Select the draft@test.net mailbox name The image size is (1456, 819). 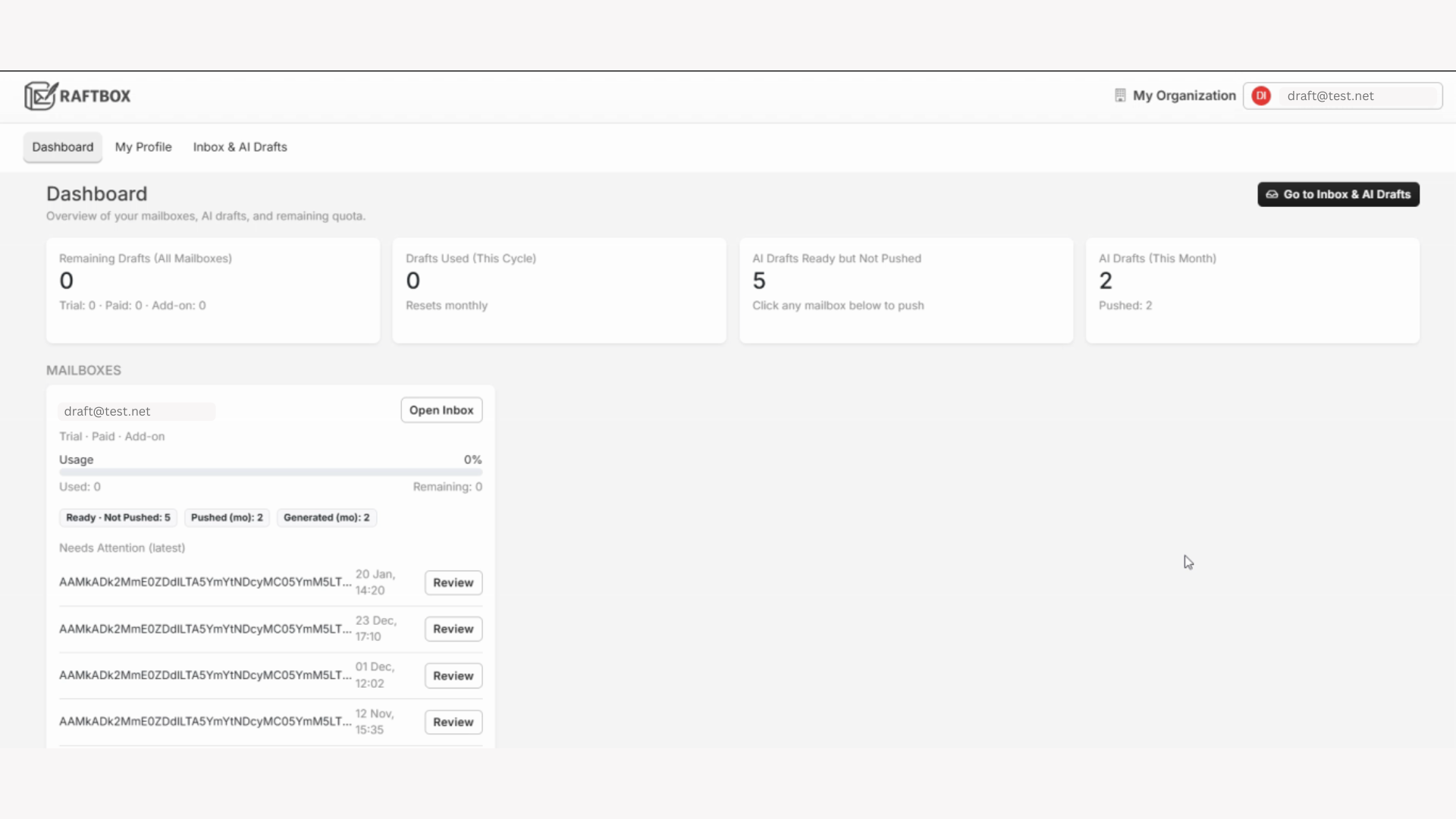point(136,411)
